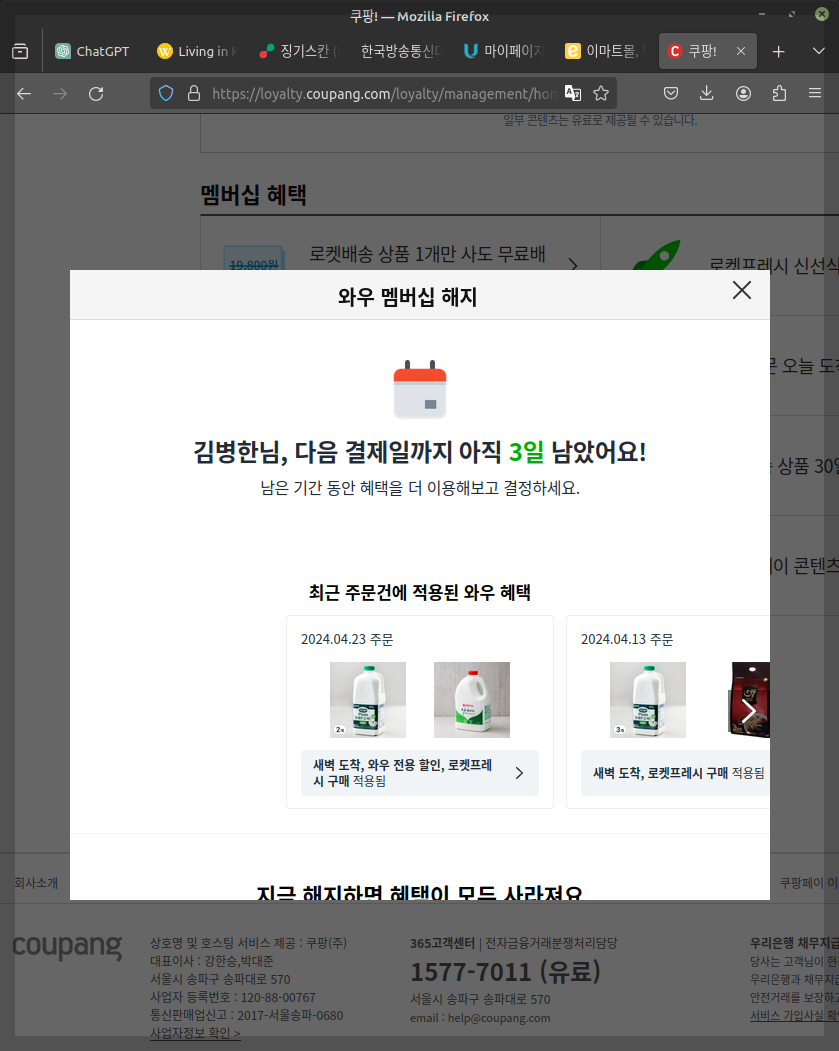Open the tracking protection shield icon
The image size is (839, 1051).
tap(166, 93)
